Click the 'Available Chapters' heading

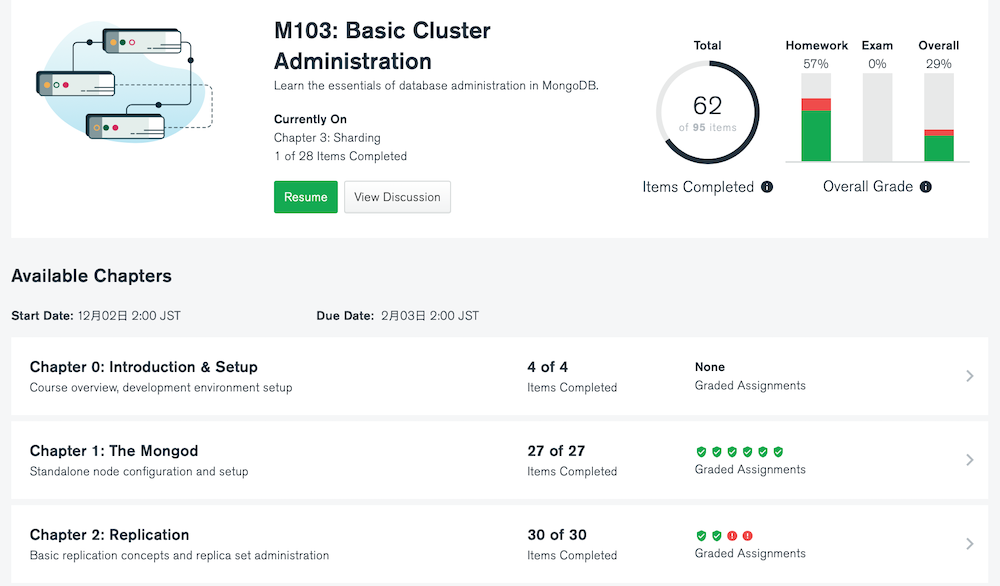[92, 275]
